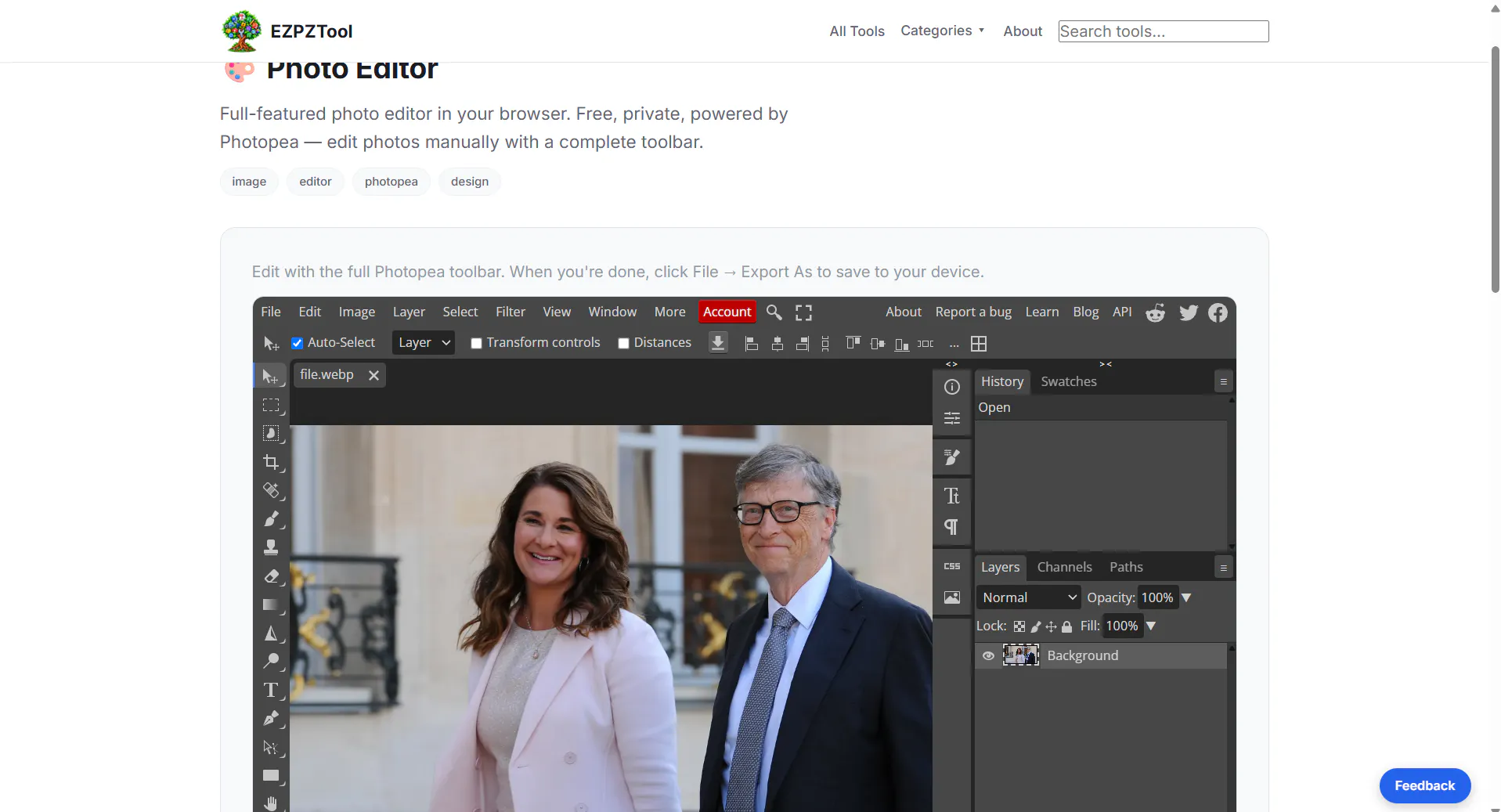Screen dimensions: 1501x812
Task: Expand the Opacity slider arrow
Action: pyautogui.click(x=1186, y=597)
